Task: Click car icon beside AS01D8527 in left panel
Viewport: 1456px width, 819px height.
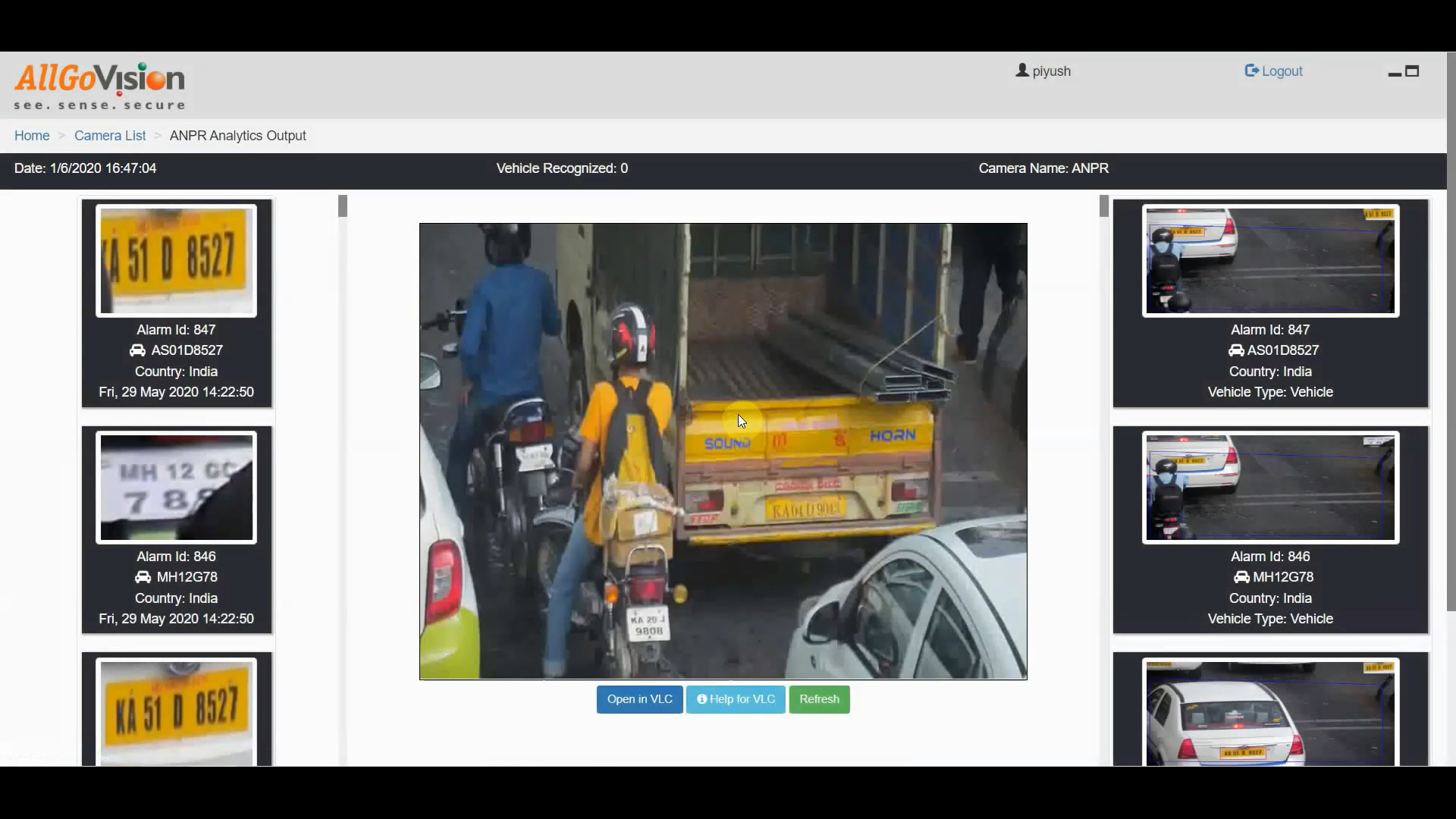Action: coord(137,350)
